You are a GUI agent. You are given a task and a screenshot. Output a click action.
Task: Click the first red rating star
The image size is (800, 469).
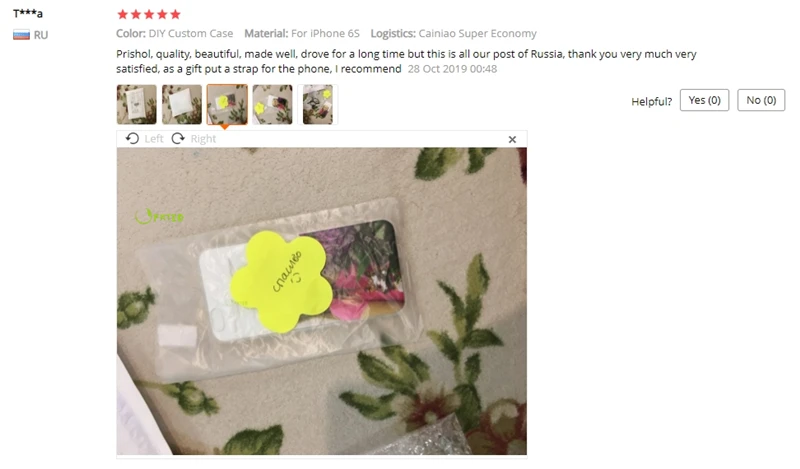(122, 14)
